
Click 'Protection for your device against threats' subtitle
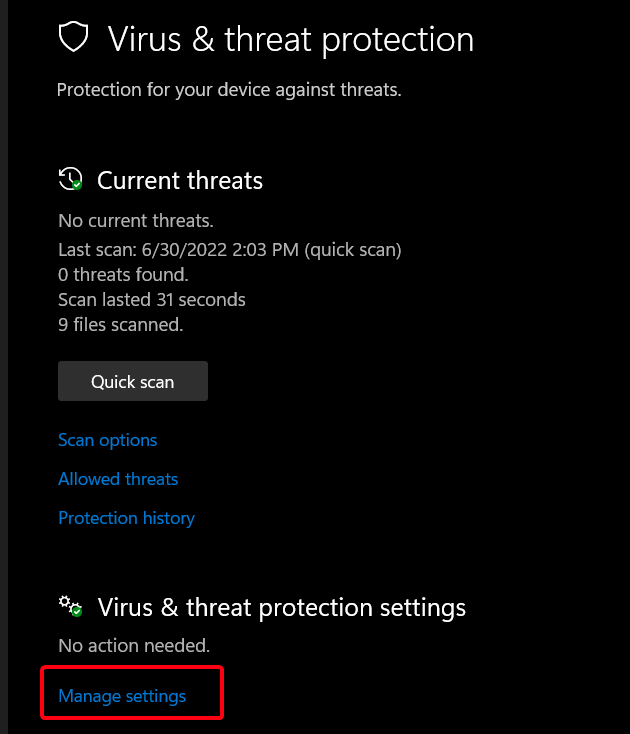[229, 90]
